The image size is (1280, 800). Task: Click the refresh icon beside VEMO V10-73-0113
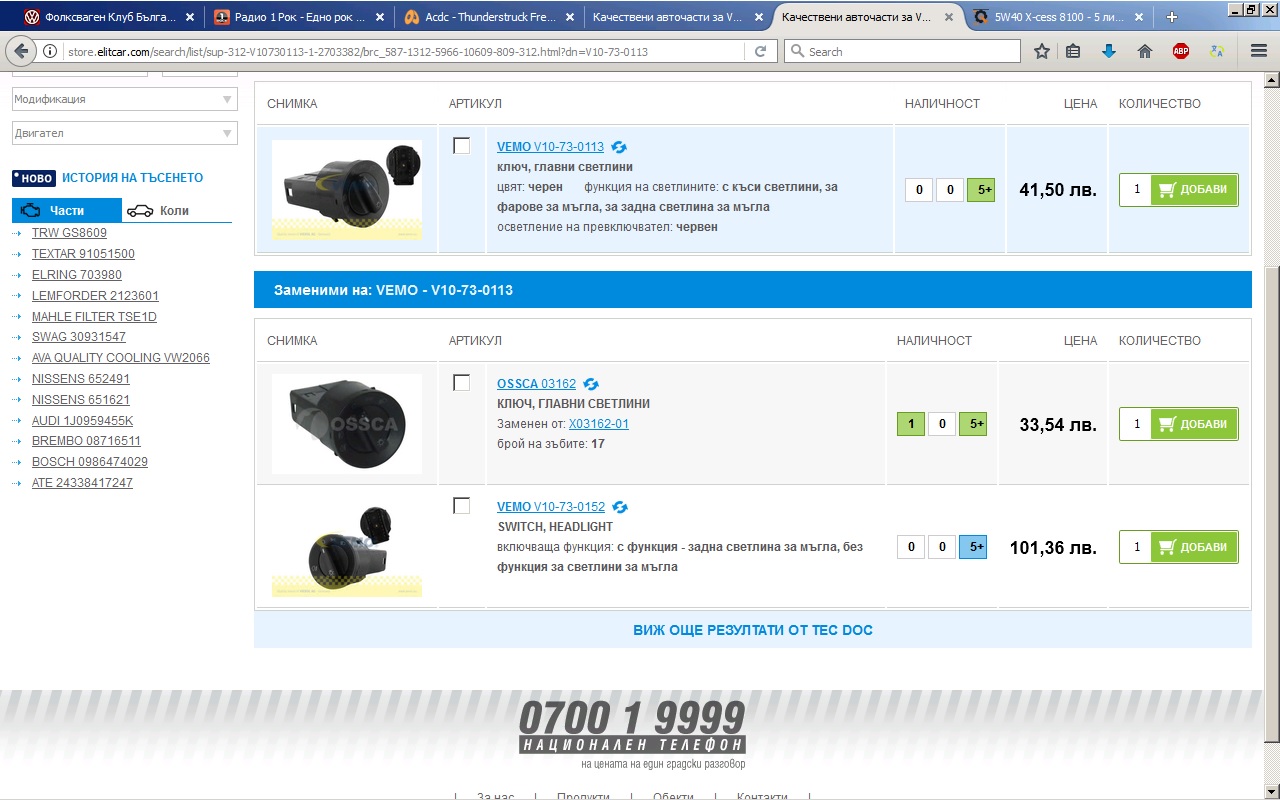click(619, 147)
